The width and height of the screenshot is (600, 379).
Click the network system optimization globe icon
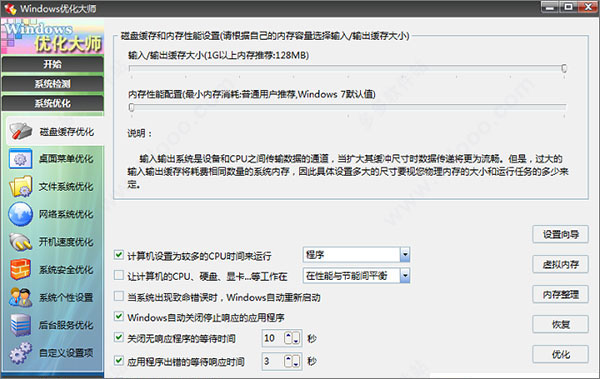20,214
